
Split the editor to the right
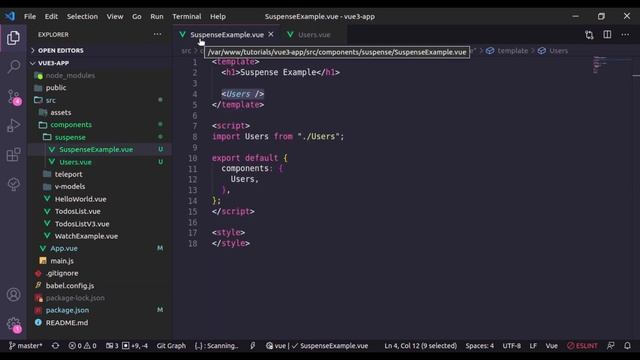click(607, 35)
